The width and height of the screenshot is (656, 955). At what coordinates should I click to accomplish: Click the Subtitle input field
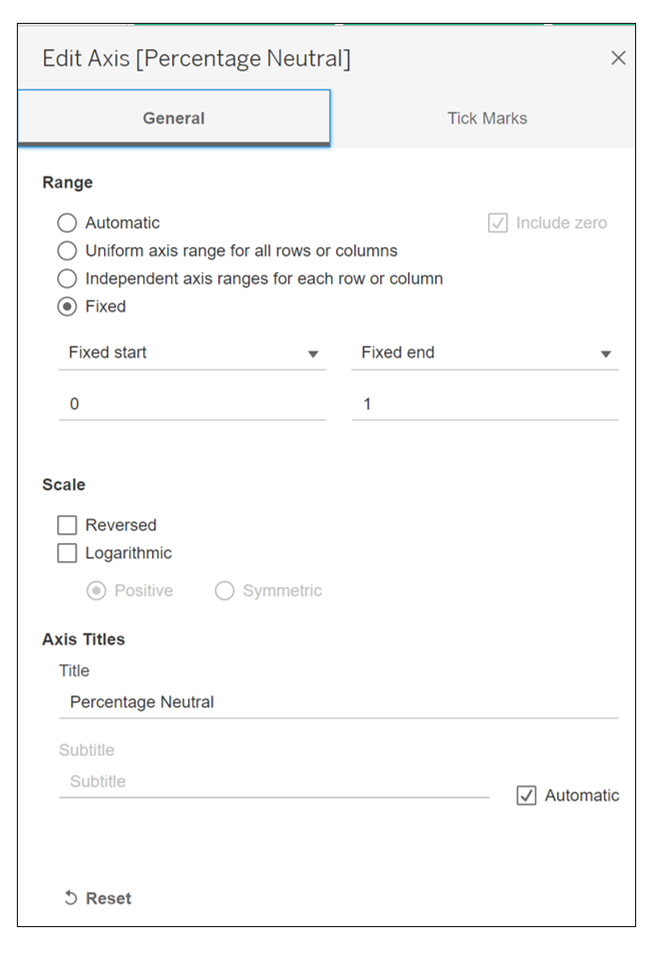coord(274,782)
